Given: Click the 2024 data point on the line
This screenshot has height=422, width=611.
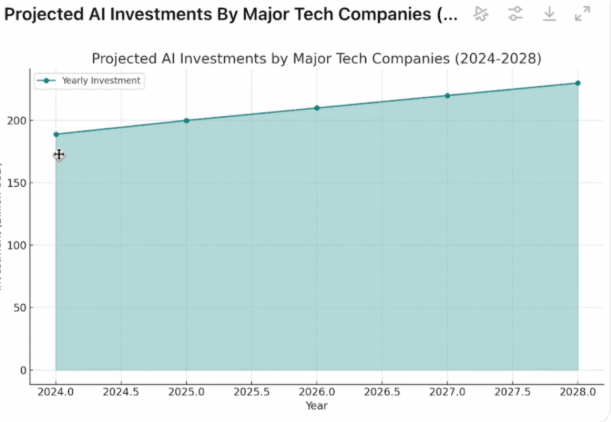Looking at the screenshot, I should coord(56,134).
